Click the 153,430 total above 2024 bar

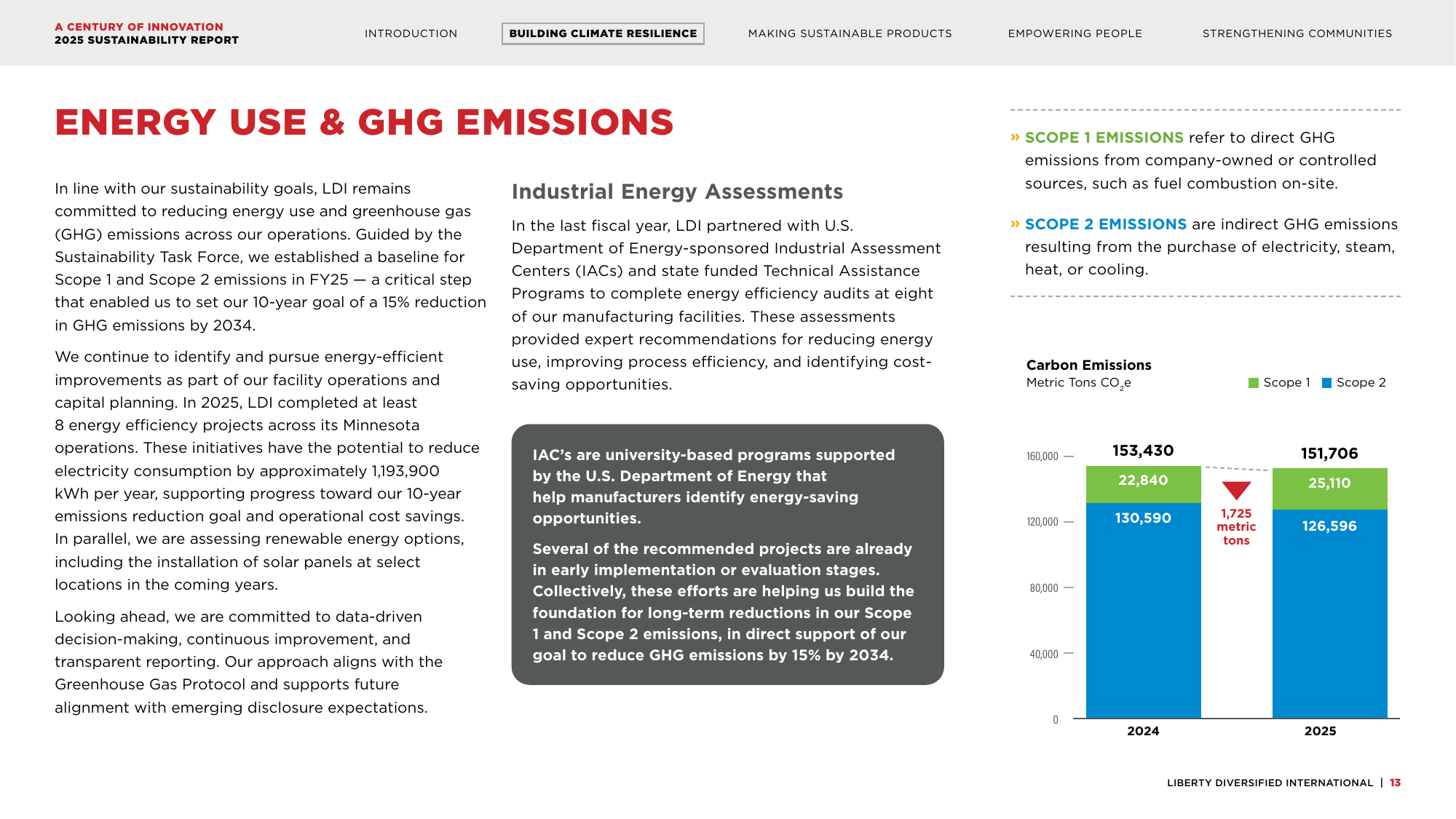(1143, 451)
